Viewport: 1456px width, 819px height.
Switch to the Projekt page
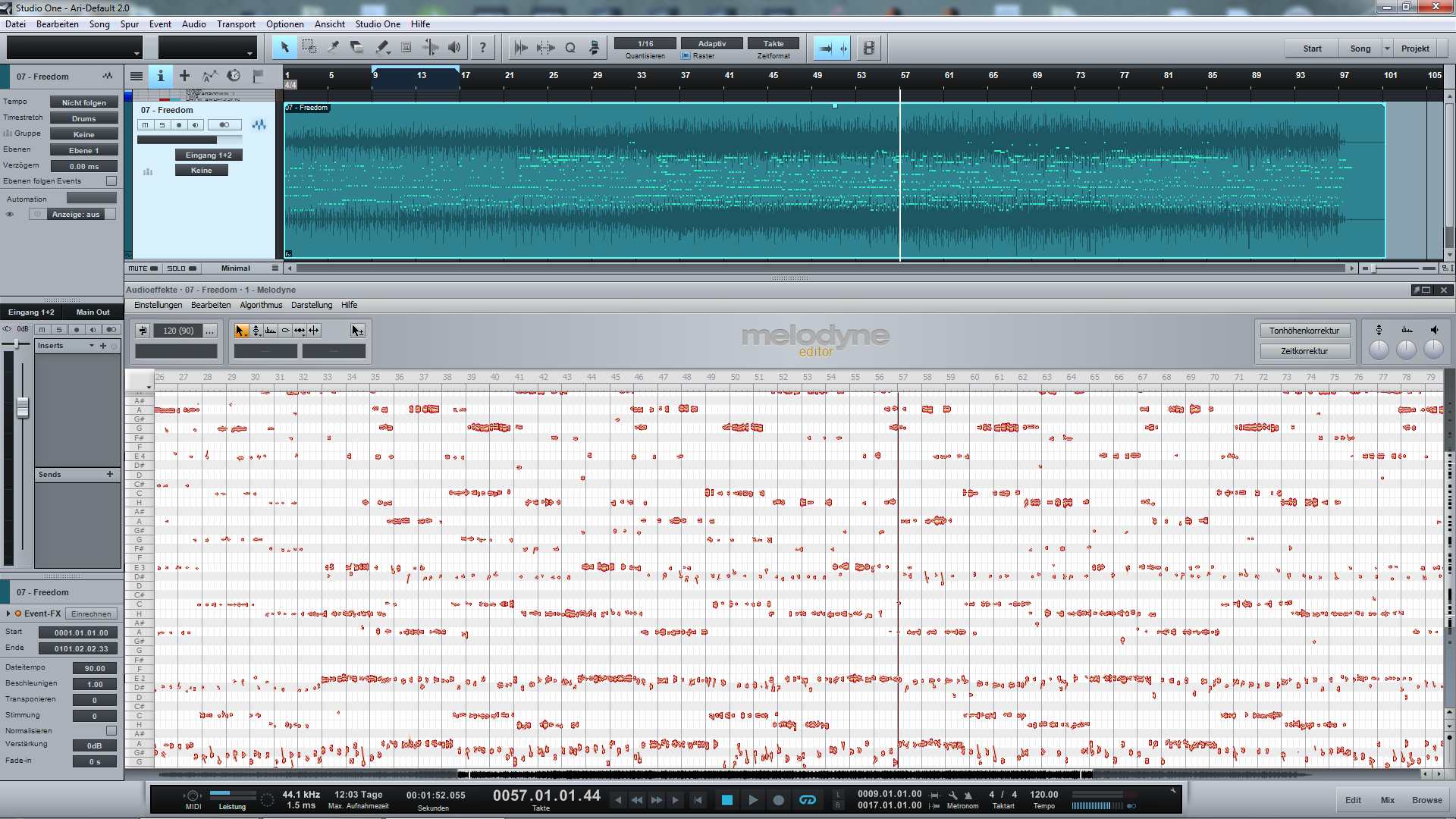[x=1415, y=49]
